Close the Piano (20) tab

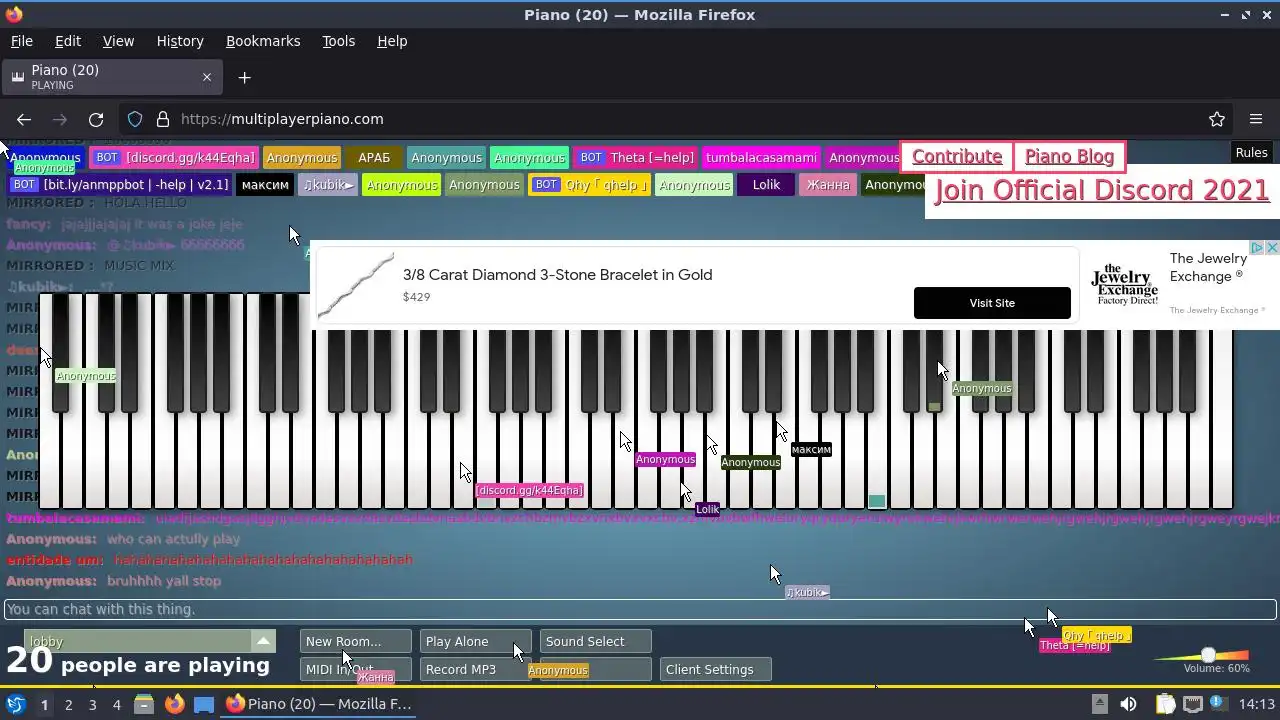pos(207,77)
